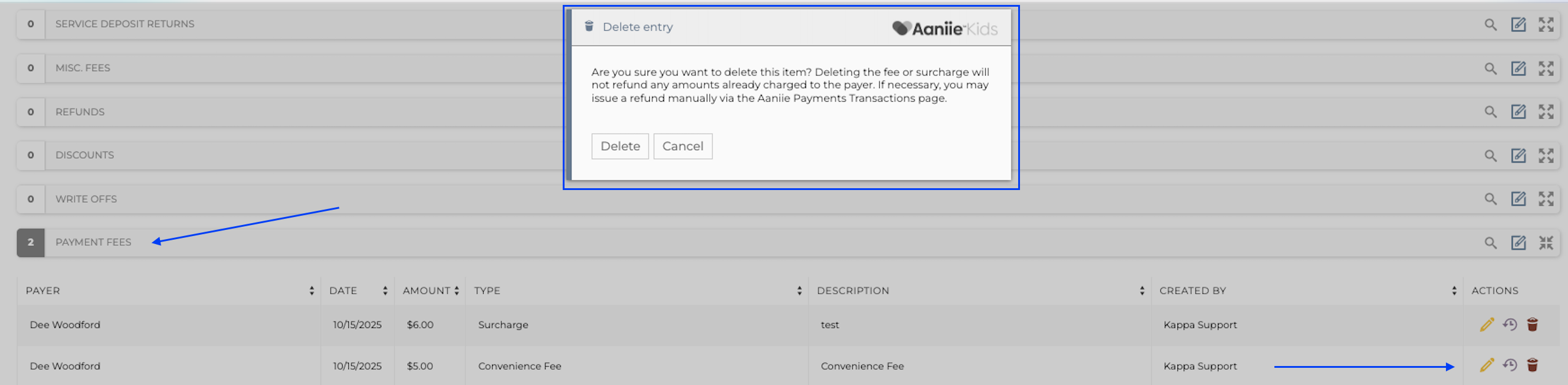Expand the Discounts section
This screenshot has width=1568, height=385.
(1545, 155)
